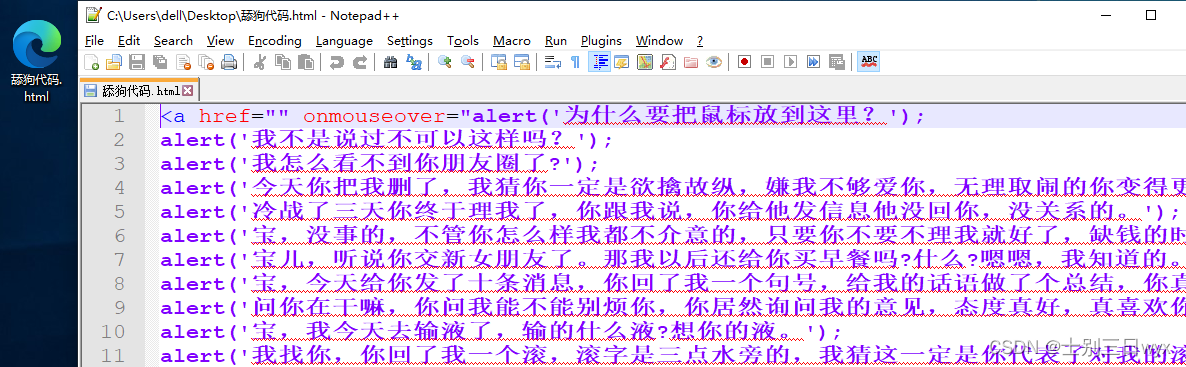Click the Synchronize Horizontal Scrolling icon
This screenshot has height=367, width=1186.
[522, 62]
